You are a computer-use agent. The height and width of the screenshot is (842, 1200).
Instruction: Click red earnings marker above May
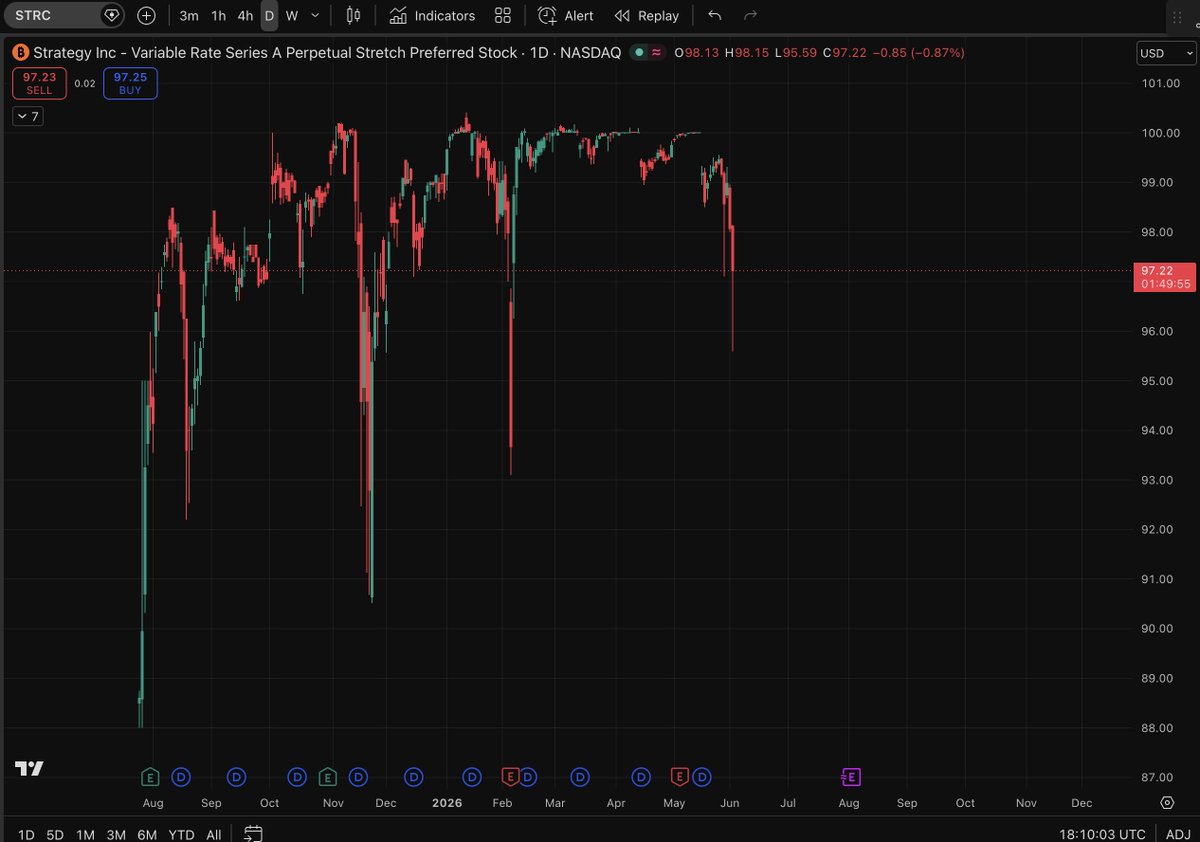pyautogui.click(x=680, y=777)
